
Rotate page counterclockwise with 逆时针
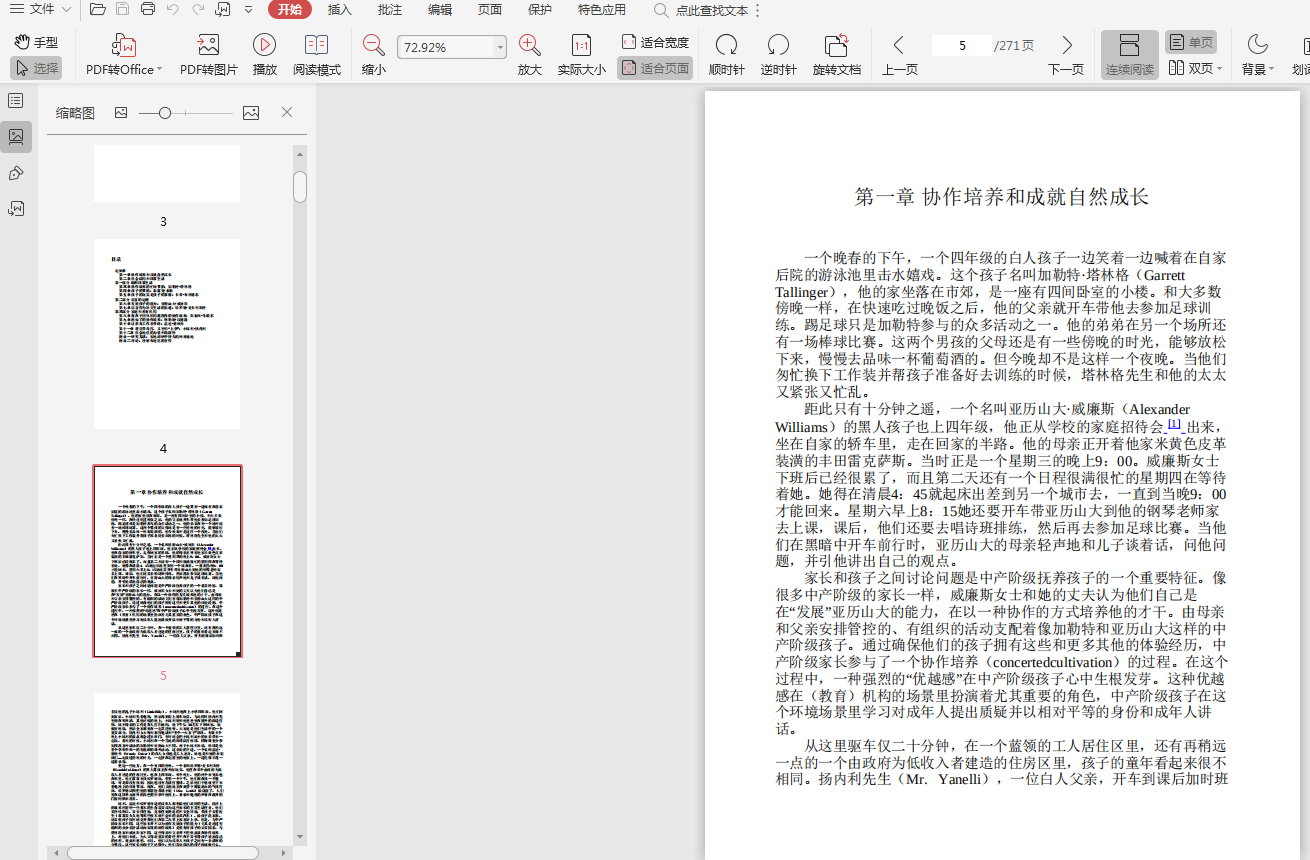(x=778, y=46)
